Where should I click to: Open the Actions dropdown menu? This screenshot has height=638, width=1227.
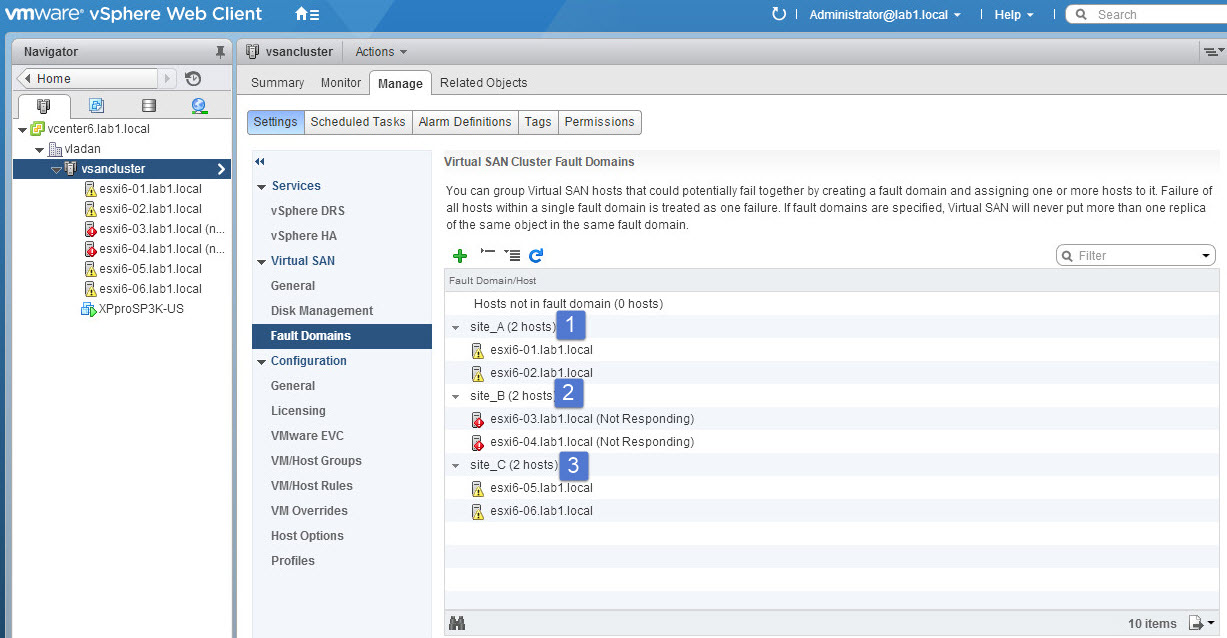[381, 52]
